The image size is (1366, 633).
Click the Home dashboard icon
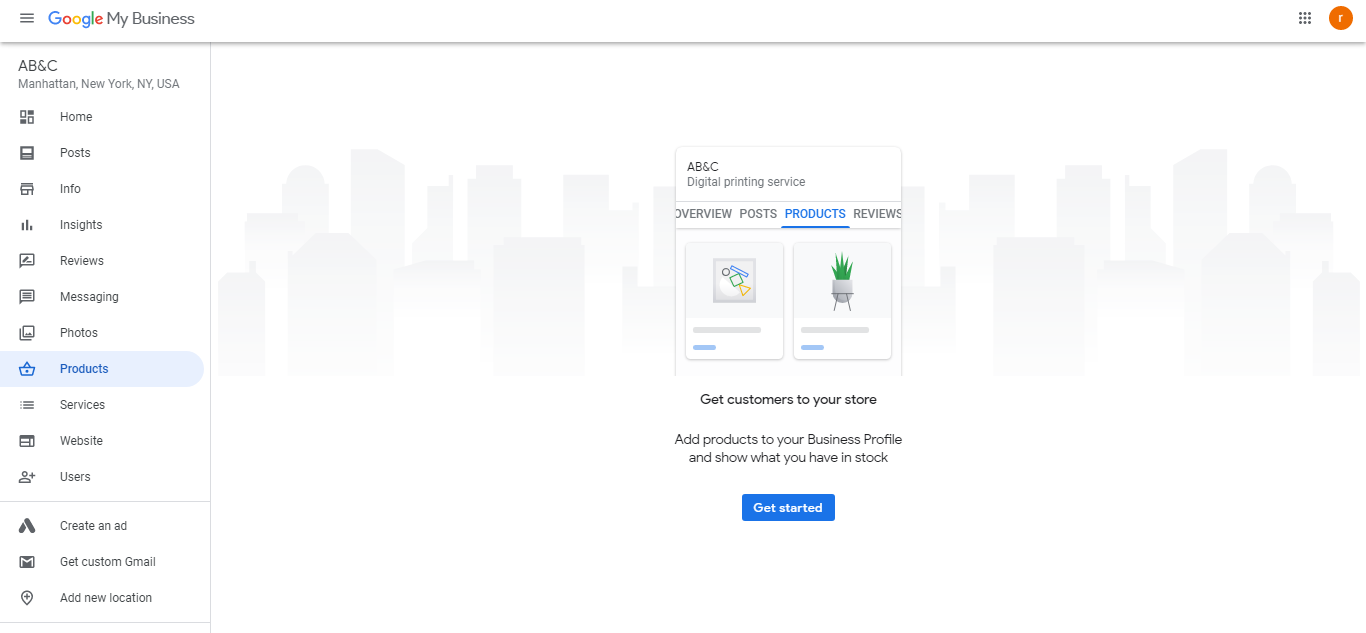[x=27, y=117]
